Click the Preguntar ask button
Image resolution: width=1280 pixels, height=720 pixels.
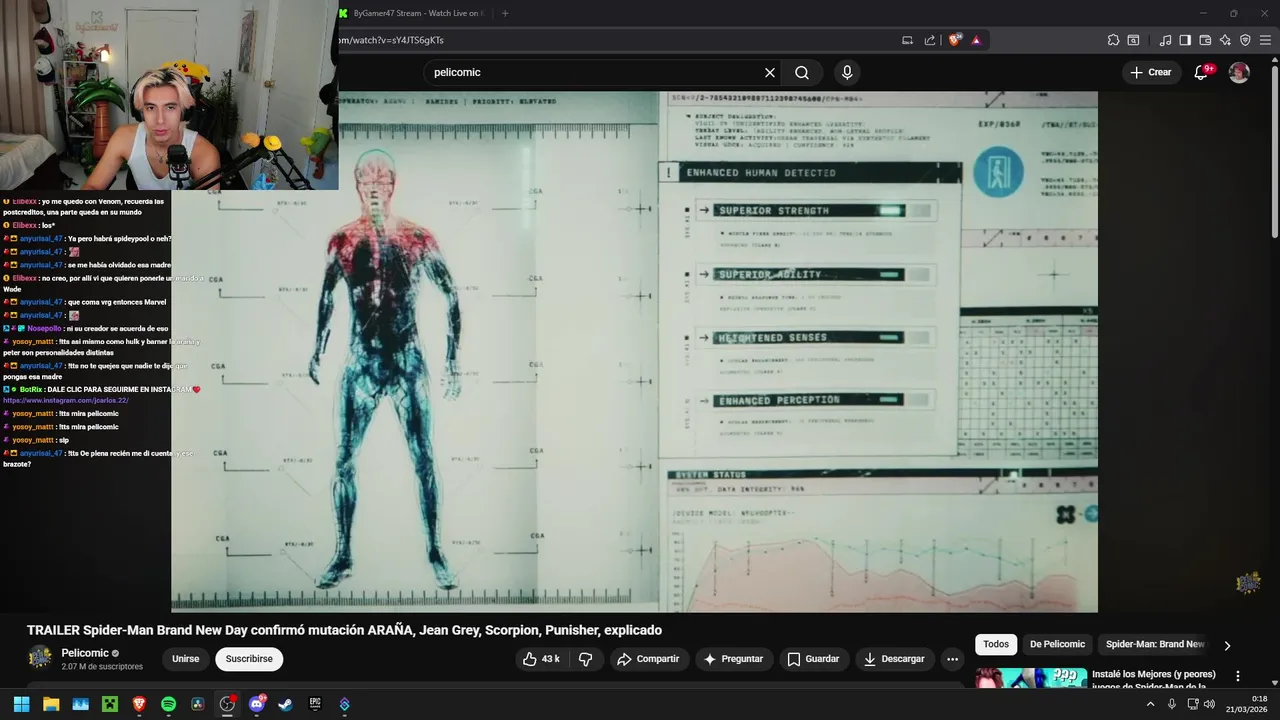click(x=733, y=659)
